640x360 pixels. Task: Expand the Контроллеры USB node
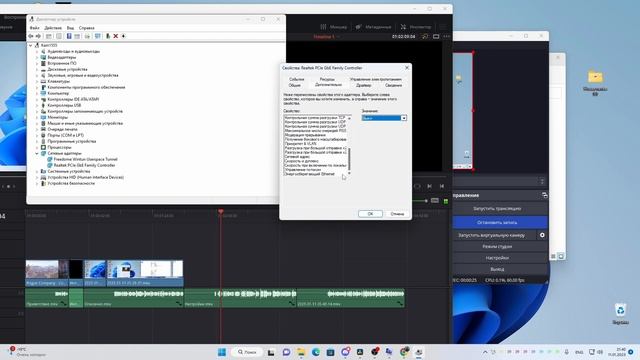click(37, 105)
